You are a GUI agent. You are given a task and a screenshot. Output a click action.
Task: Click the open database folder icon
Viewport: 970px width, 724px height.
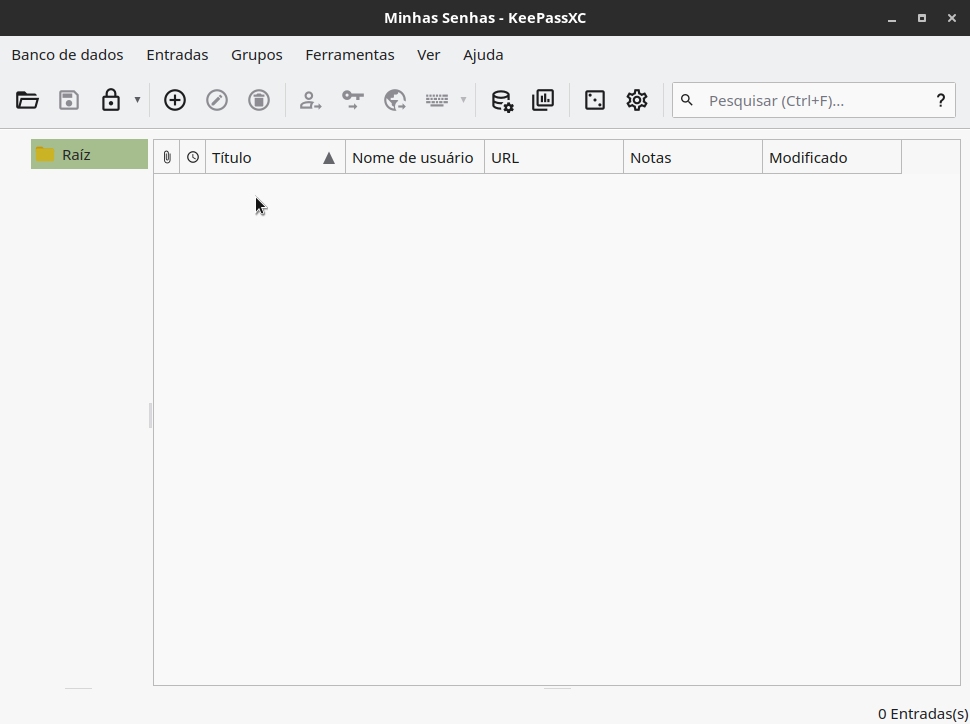click(x=27, y=100)
